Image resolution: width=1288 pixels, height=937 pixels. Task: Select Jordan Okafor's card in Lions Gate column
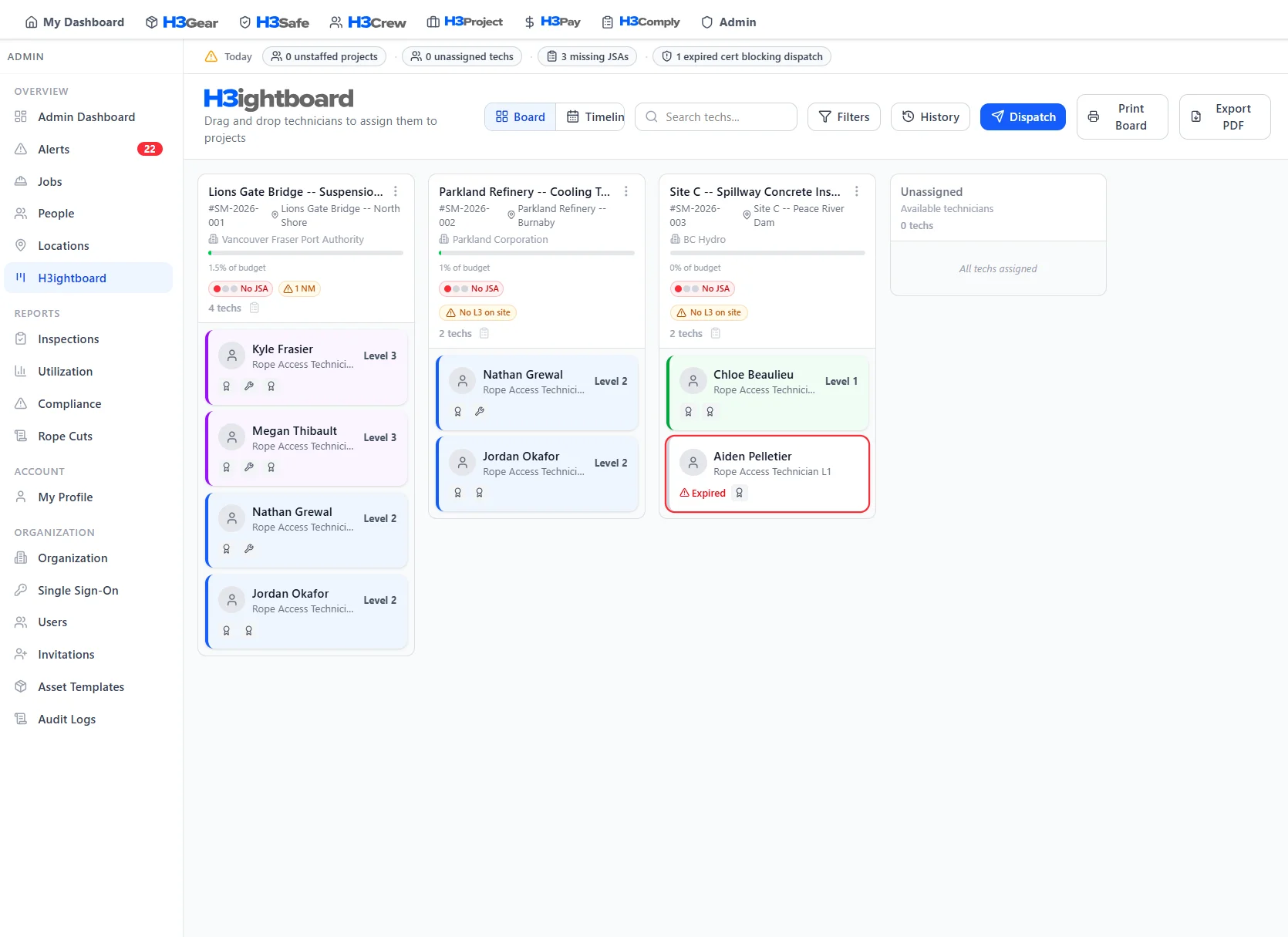coord(307,611)
